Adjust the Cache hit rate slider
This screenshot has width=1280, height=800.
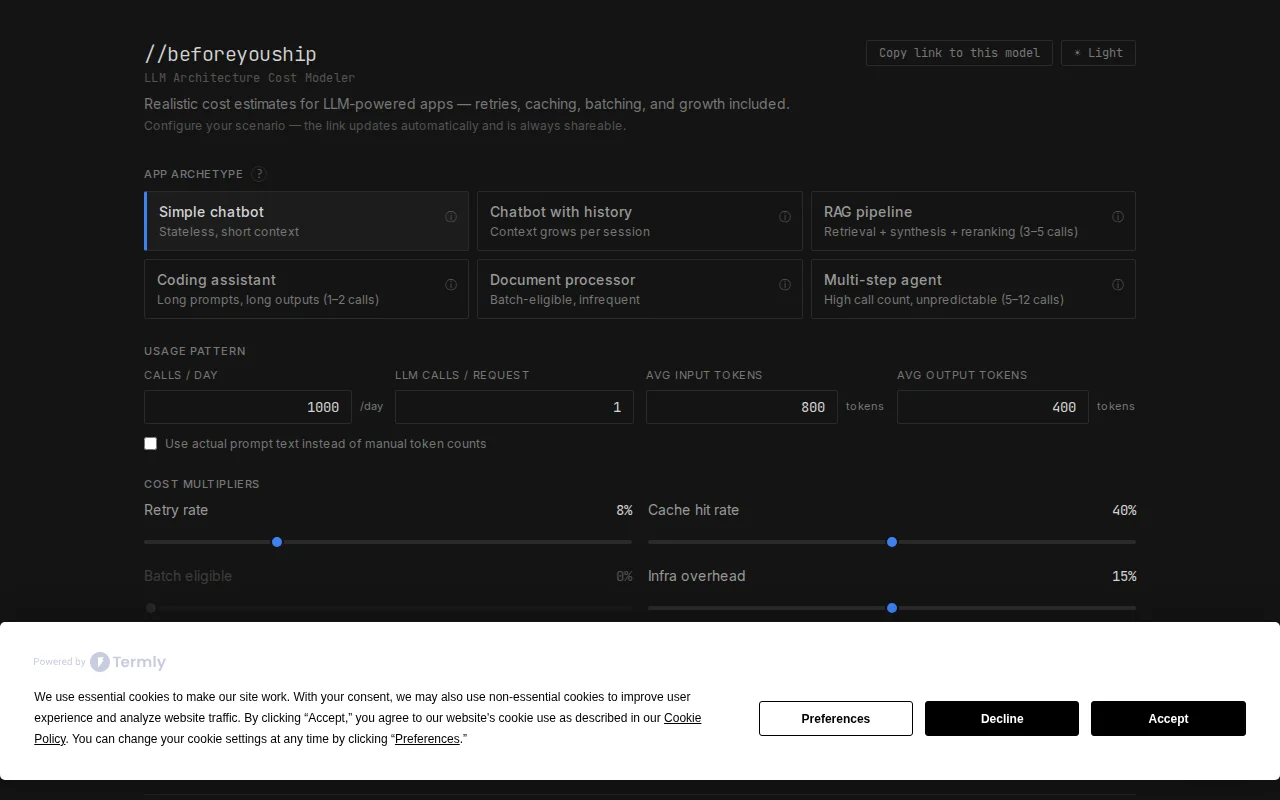[x=892, y=542]
